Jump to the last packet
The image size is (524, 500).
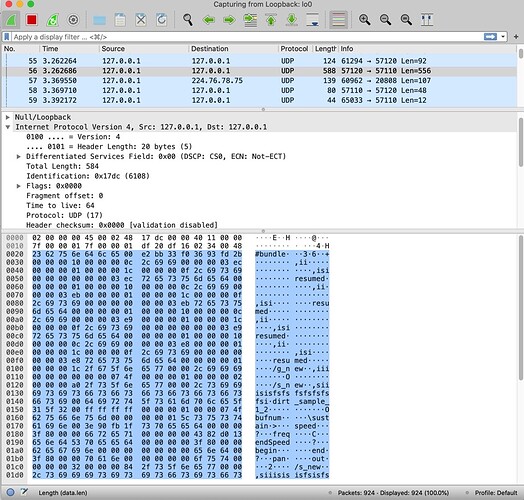click(292, 20)
